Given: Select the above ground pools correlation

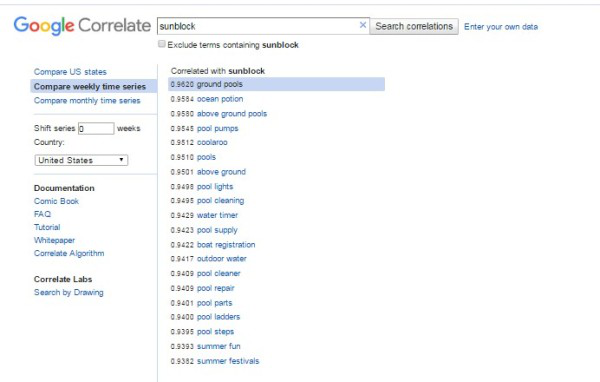Looking at the screenshot, I should [x=232, y=114].
